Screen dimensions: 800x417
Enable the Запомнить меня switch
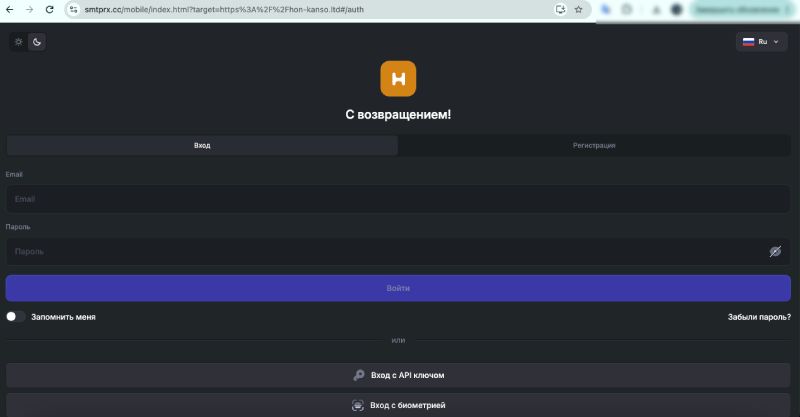[x=15, y=316]
